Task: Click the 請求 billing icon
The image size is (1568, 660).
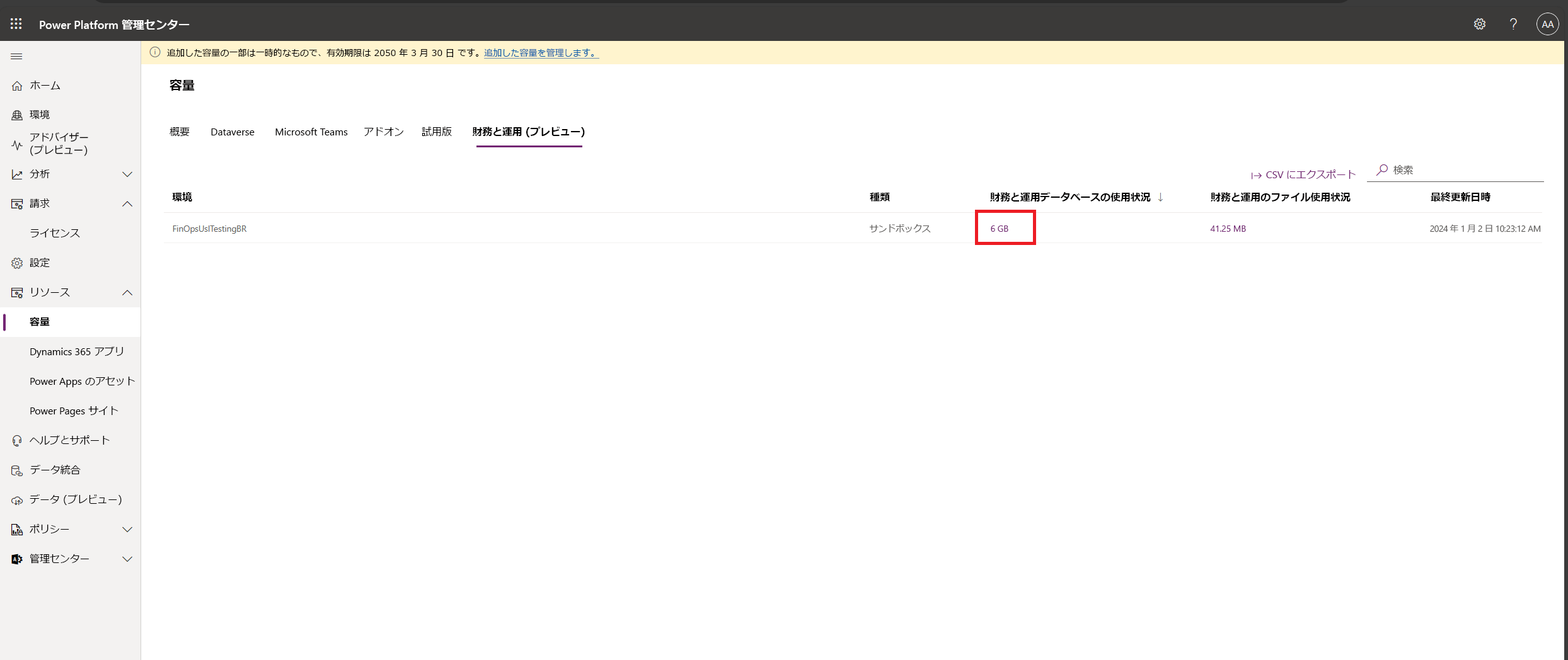Action: point(17,204)
